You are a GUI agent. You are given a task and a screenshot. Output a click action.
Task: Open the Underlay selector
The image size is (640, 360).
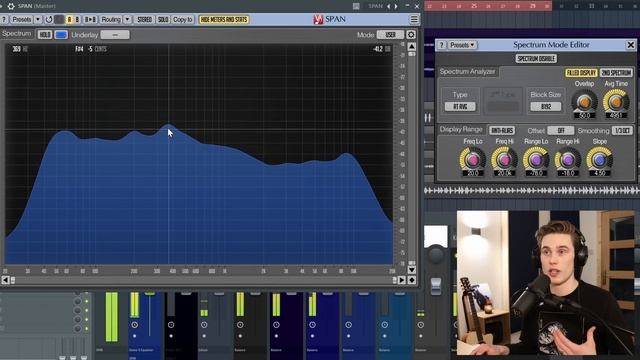coord(115,35)
